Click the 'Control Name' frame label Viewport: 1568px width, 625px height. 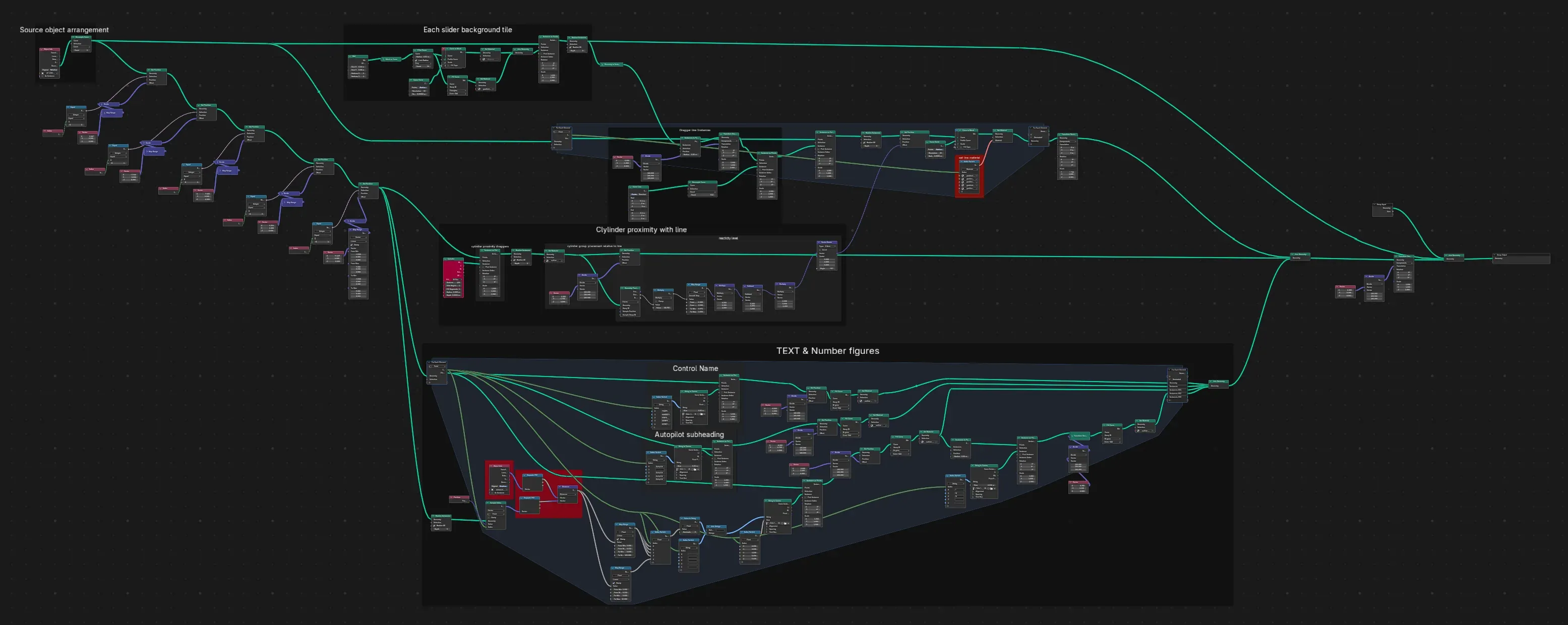(x=695, y=368)
